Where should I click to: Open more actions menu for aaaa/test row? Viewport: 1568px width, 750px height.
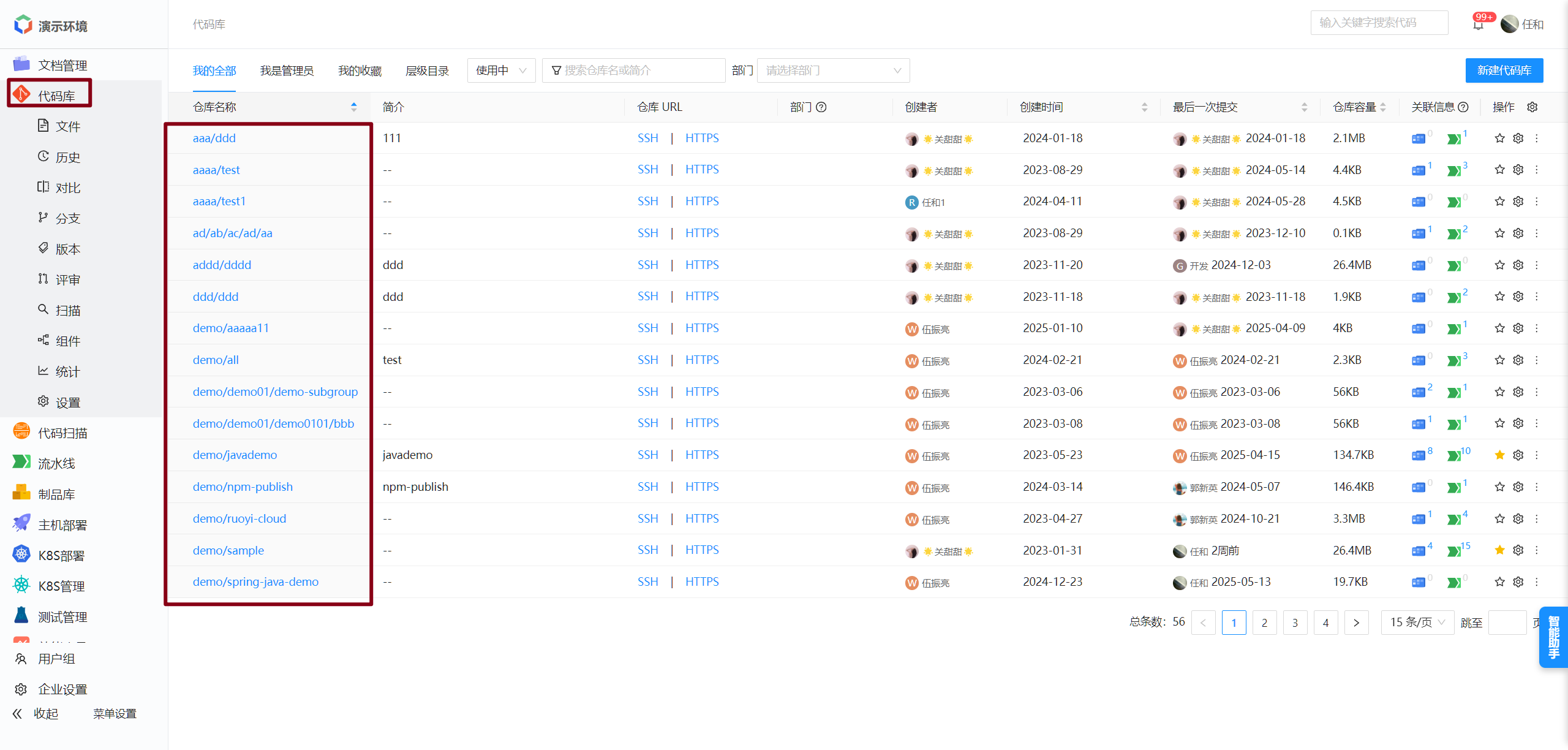(1537, 170)
